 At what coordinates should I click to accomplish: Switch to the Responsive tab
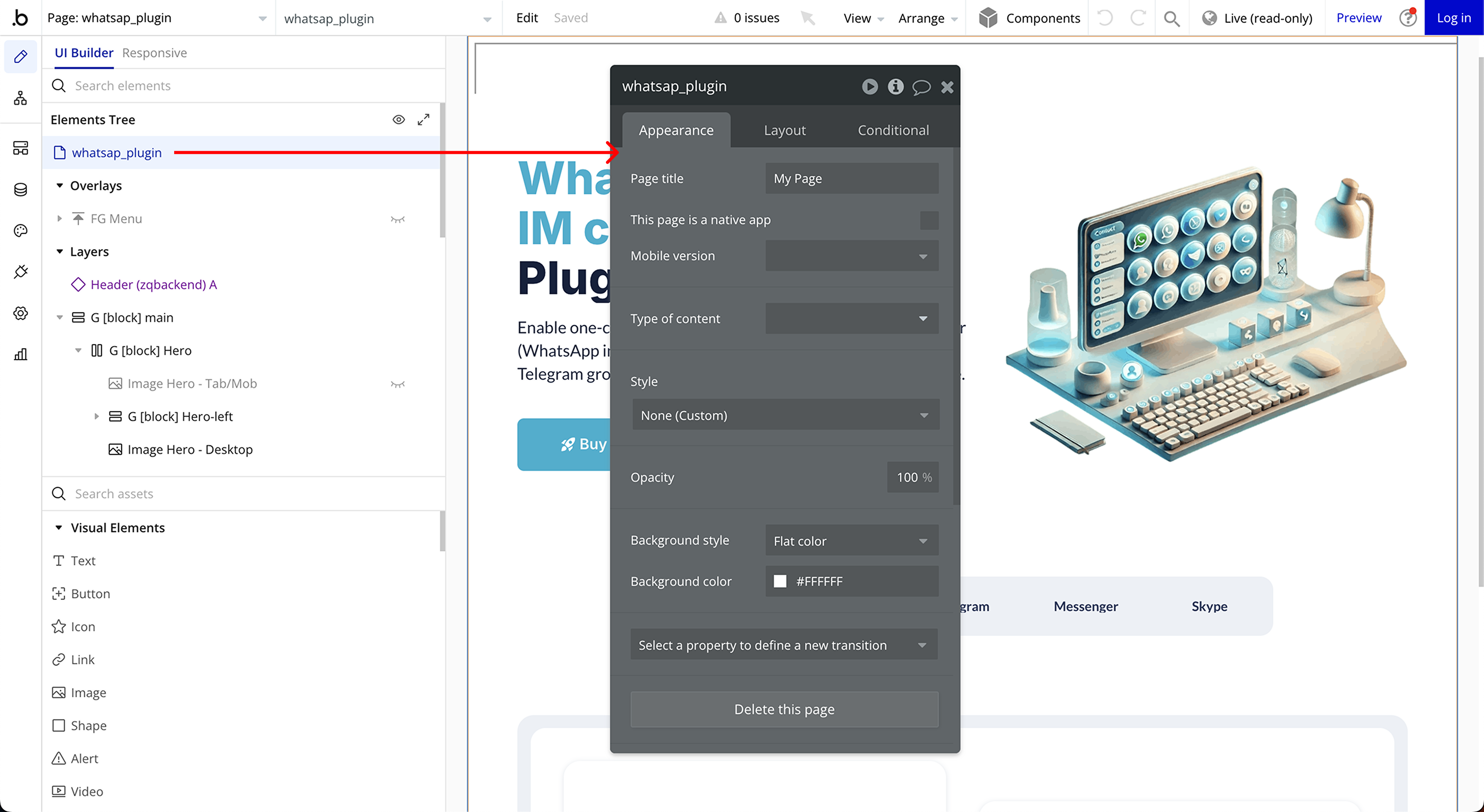(x=154, y=53)
